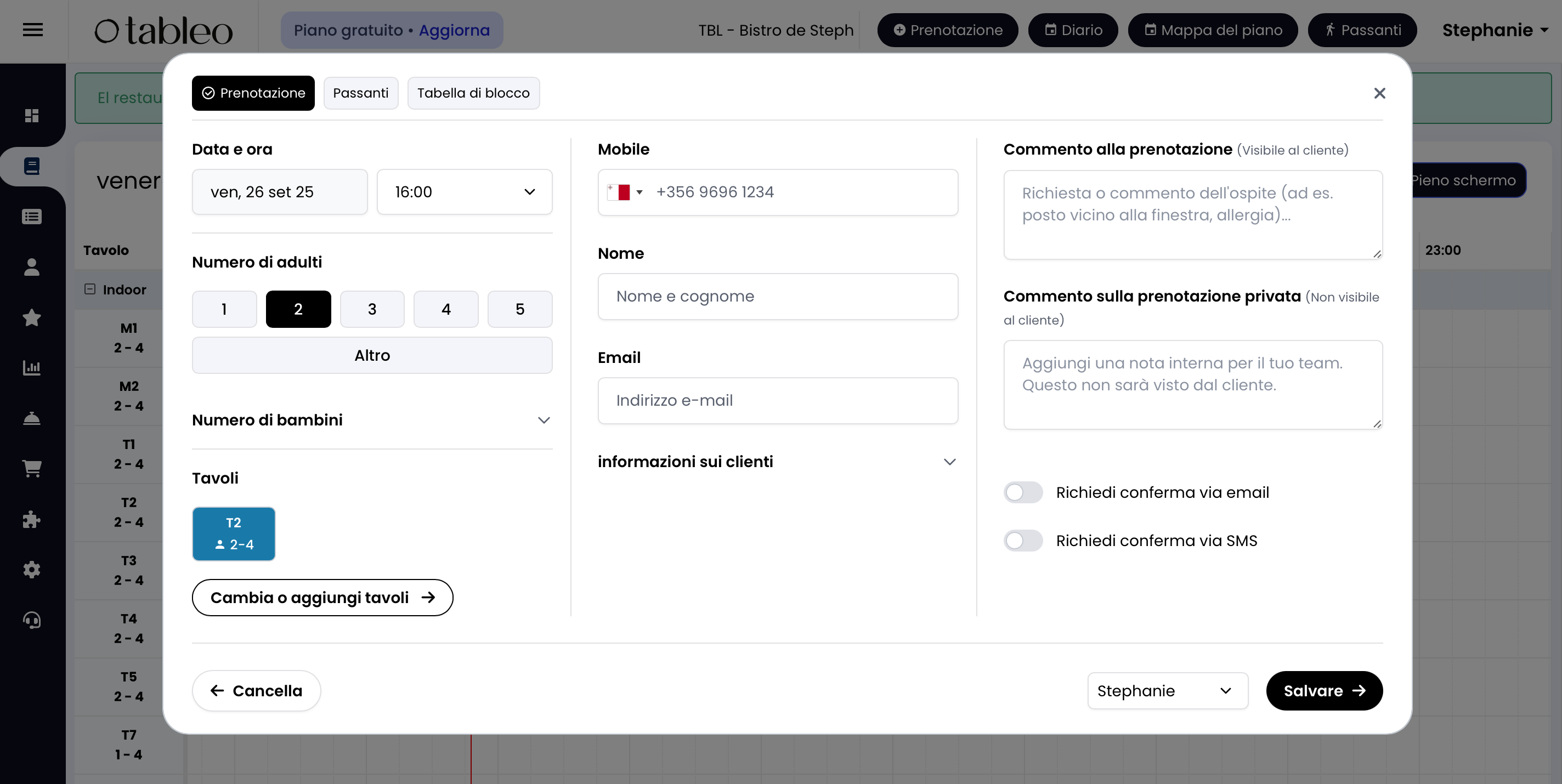Screen dimensions: 1562x784
Task: Click the Tavolo column header
Action: pyautogui.click(x=106, y=250)
